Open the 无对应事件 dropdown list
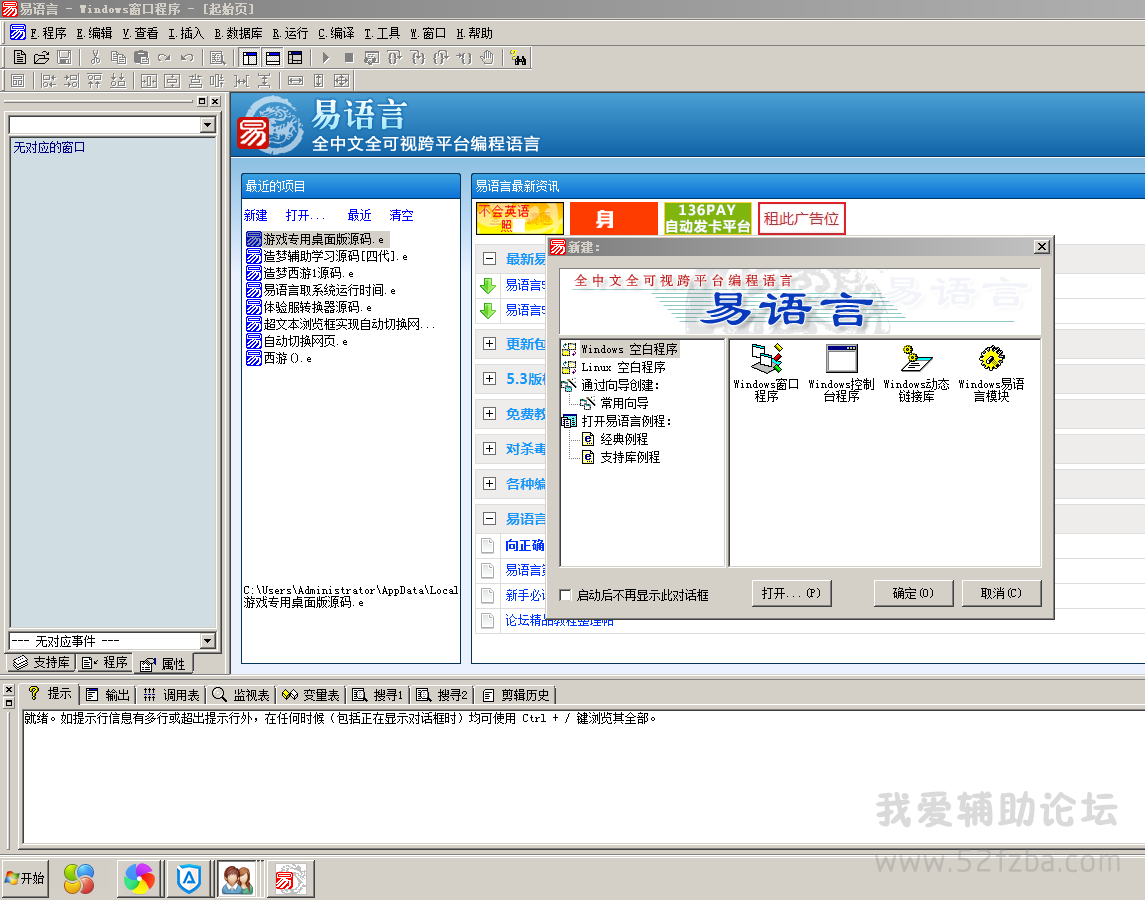This screenshot has height=900, width=1145. click(x=208, y=641)
